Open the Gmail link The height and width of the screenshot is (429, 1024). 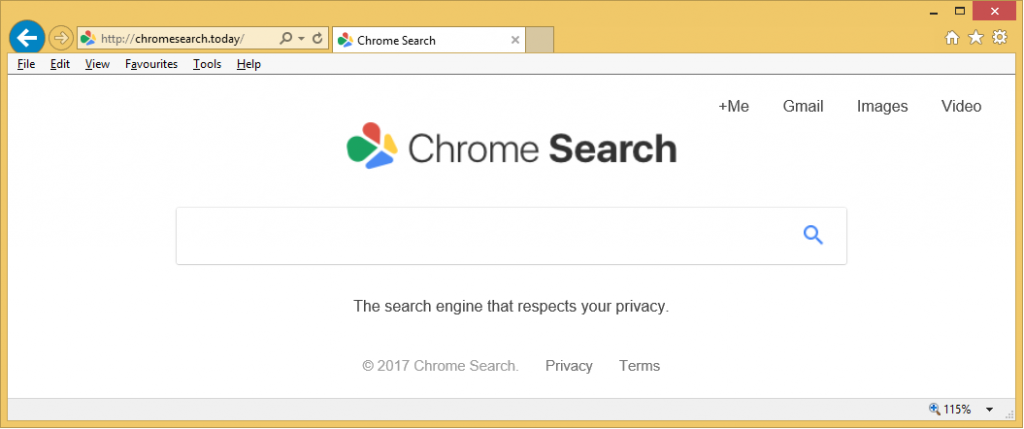(803, 107)
